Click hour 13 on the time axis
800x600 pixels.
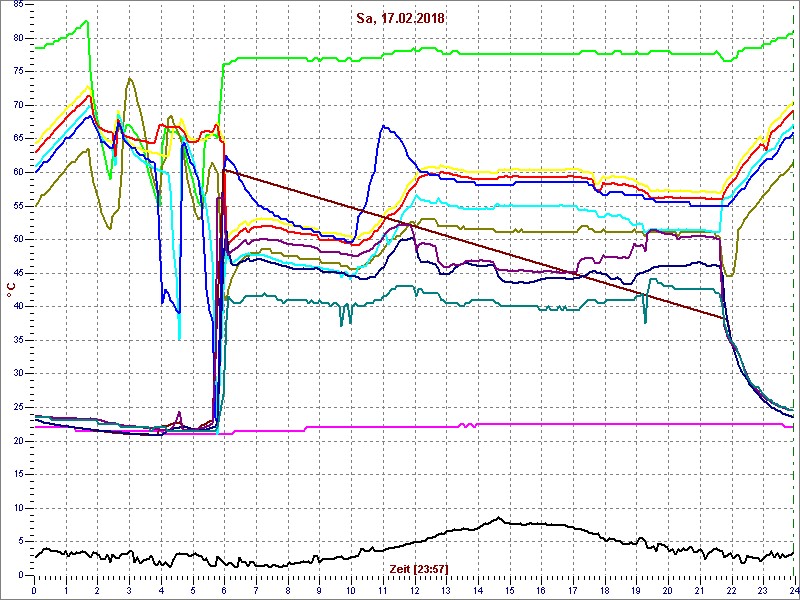(x=446, y=588)
